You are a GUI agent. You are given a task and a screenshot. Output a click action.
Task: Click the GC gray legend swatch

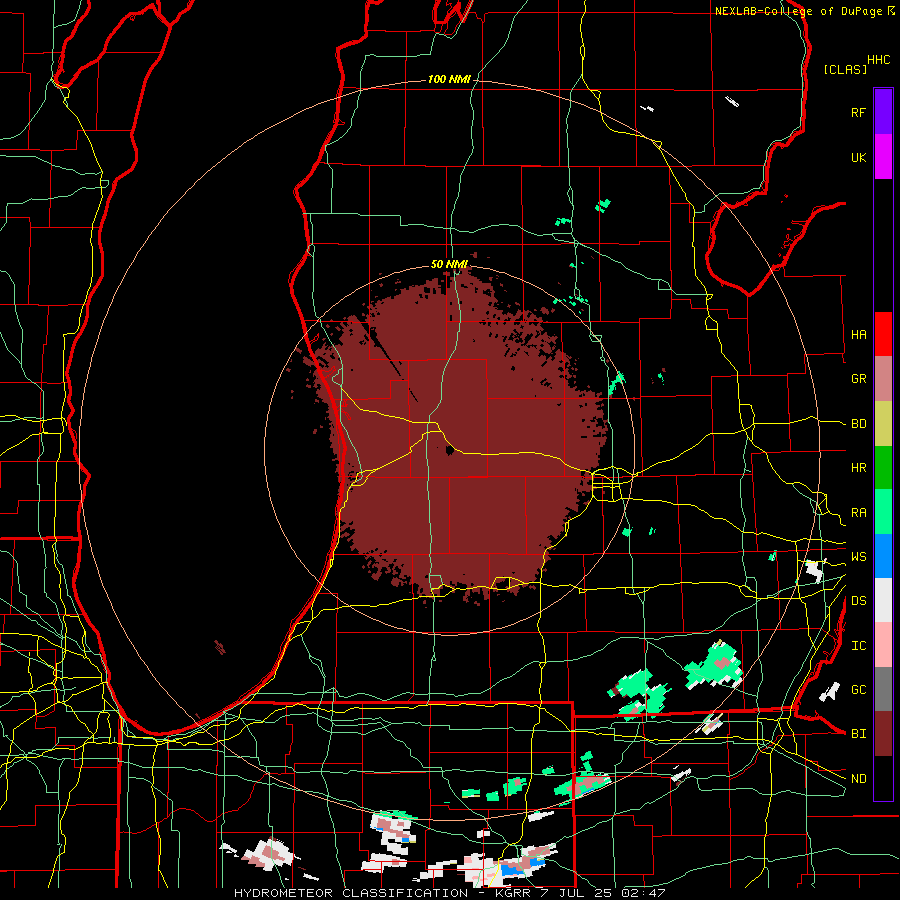pyautogui.click(x=883, y=689)
